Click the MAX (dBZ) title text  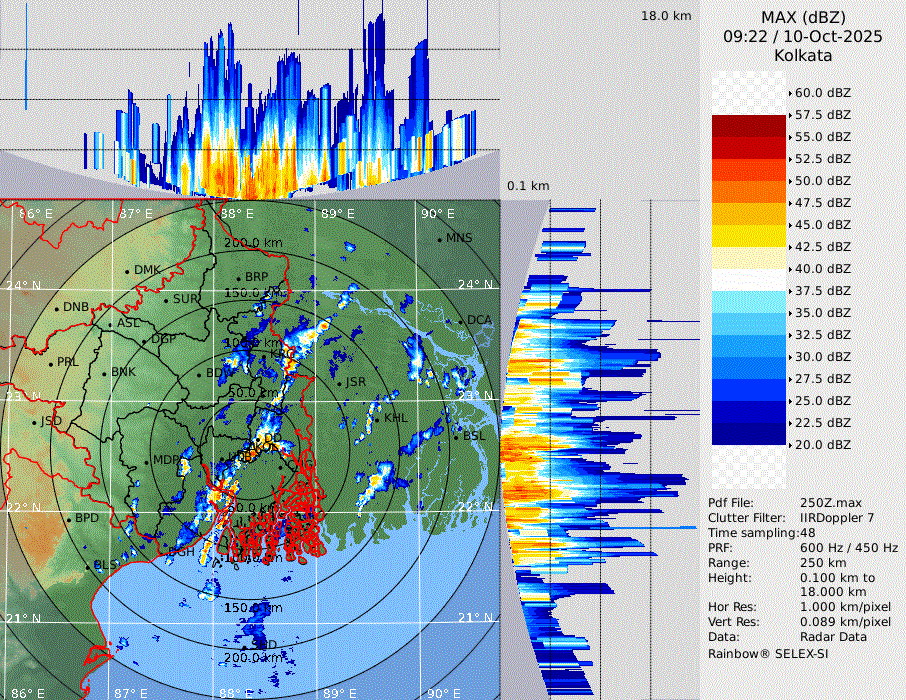(802, 17)
